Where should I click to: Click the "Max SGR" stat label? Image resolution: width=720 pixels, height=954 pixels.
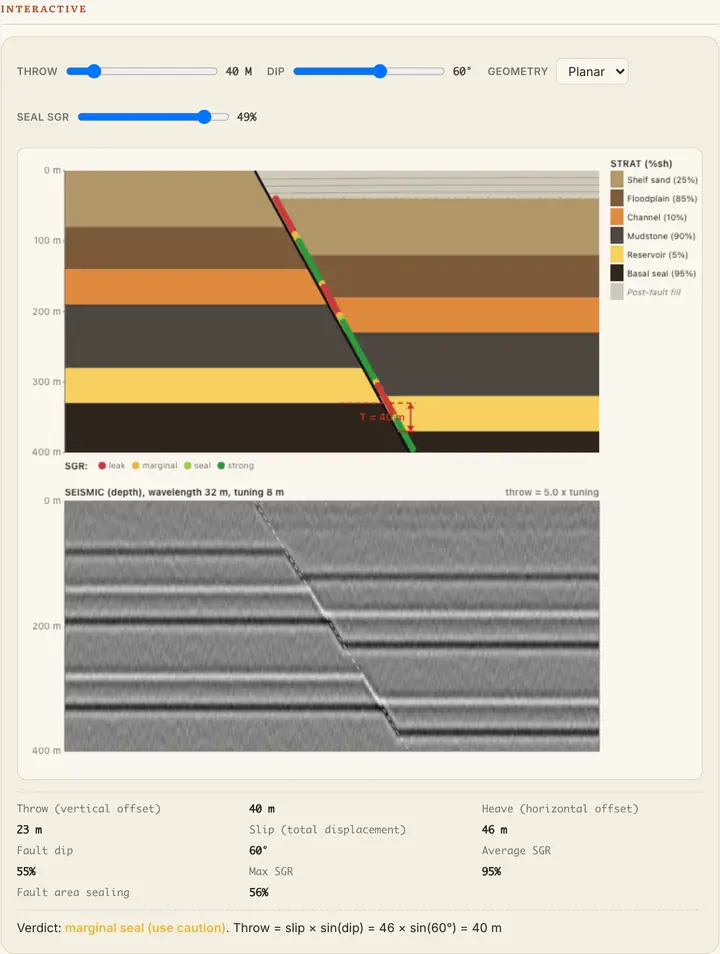(x=271, y=871)
